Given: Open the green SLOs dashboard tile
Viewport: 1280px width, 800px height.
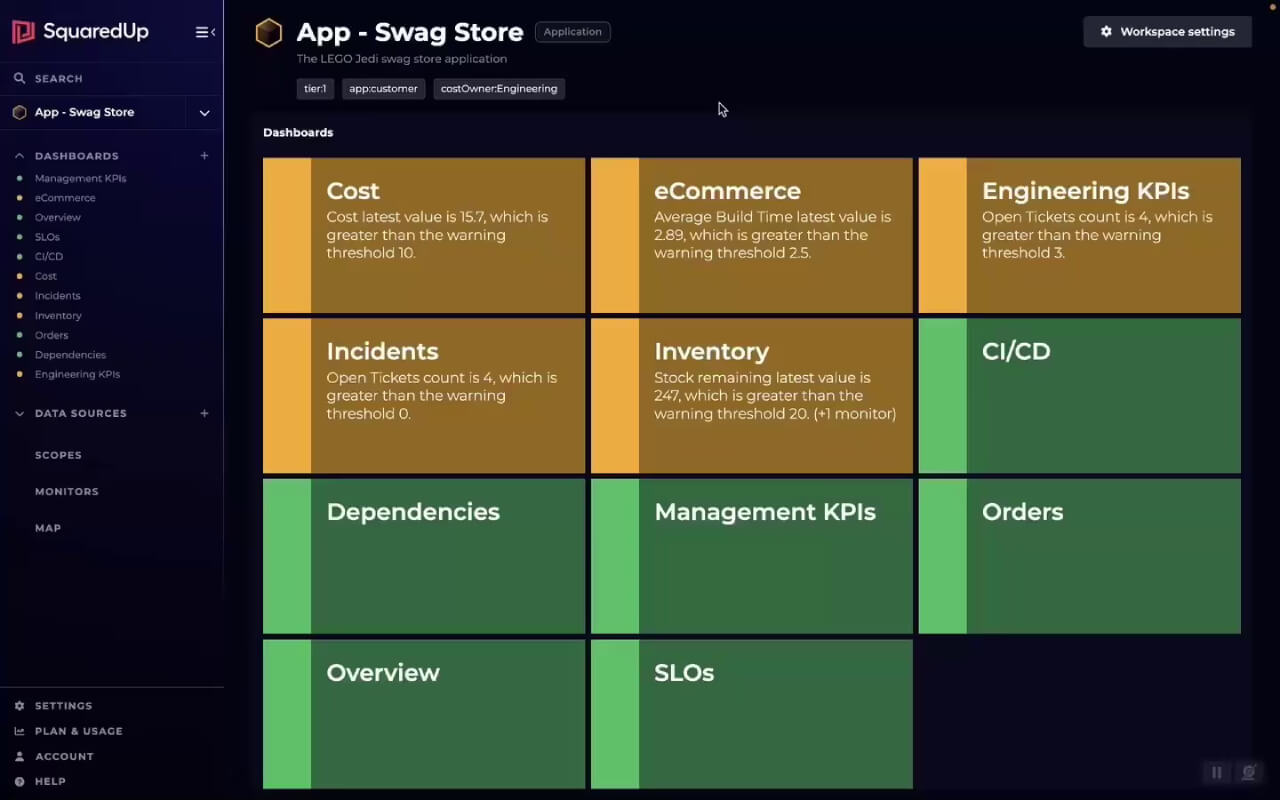Looking at the screenshot, I should pyautogui.click(x=752, y=714).
